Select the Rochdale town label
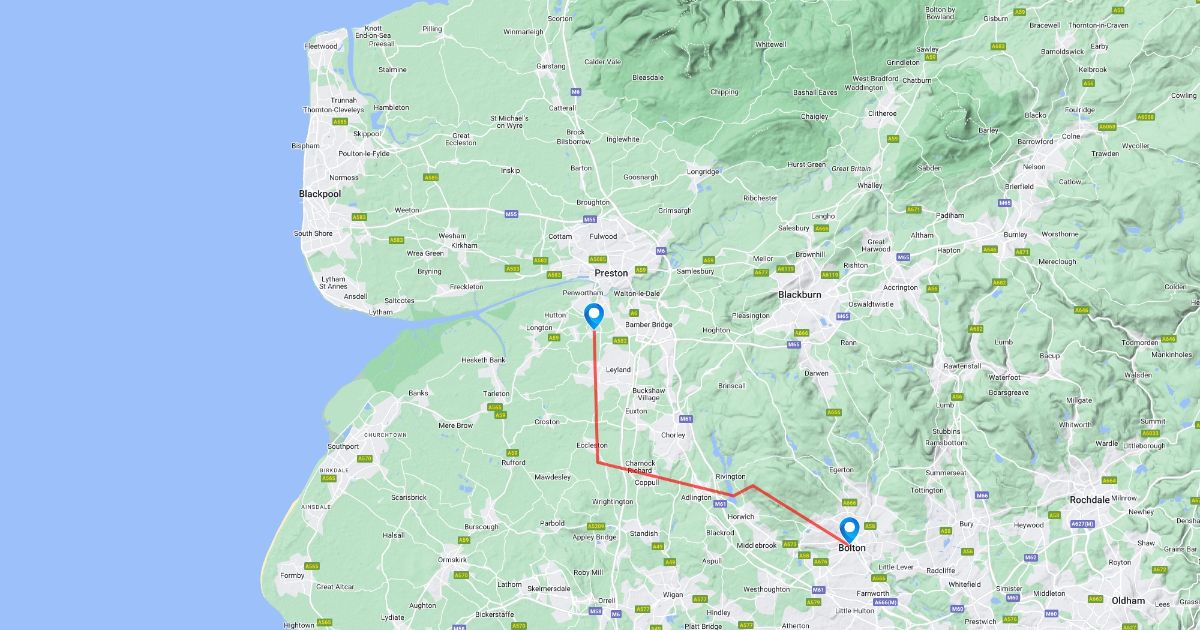 1090,499
